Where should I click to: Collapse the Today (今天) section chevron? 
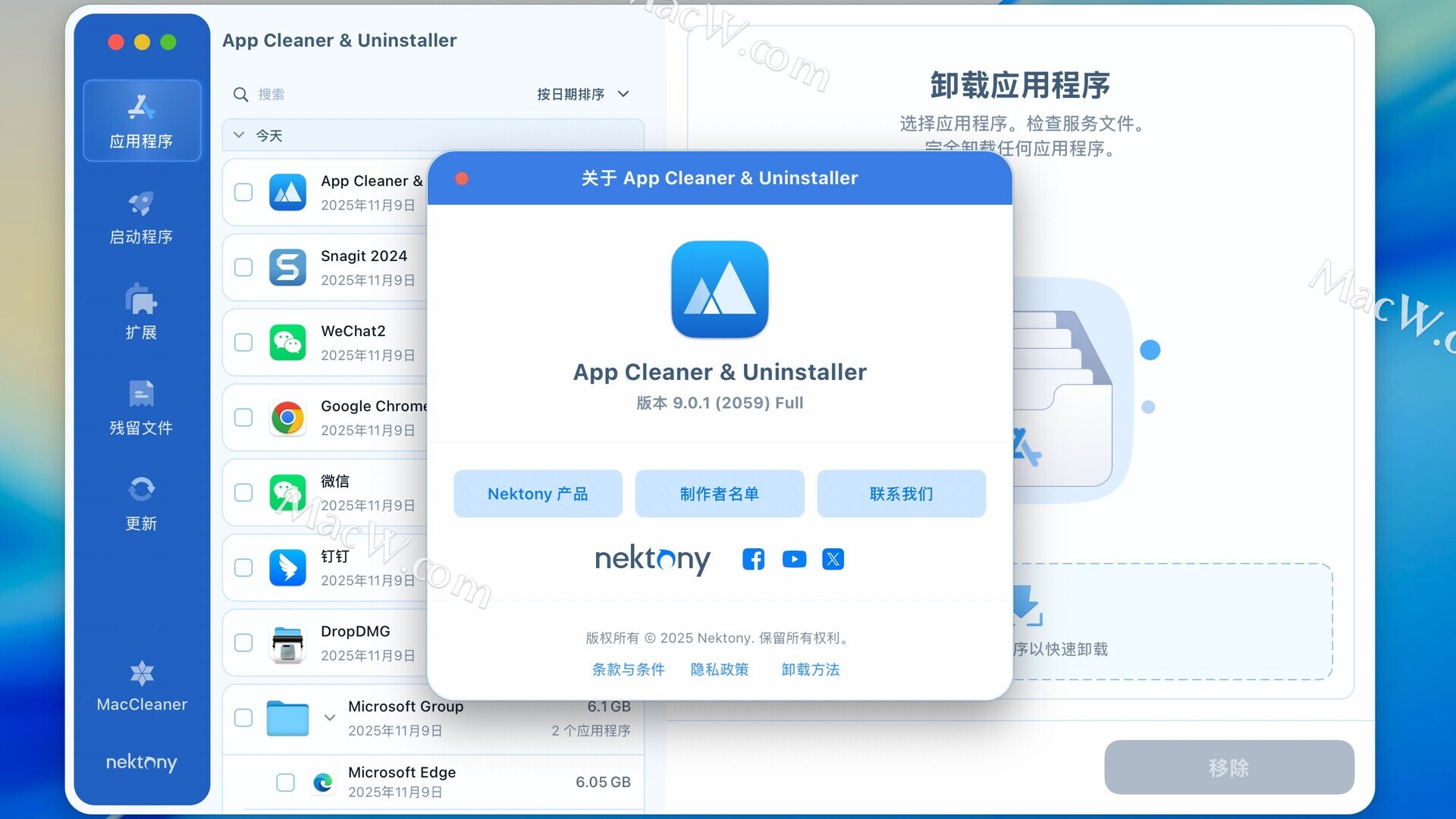point(239,135)
